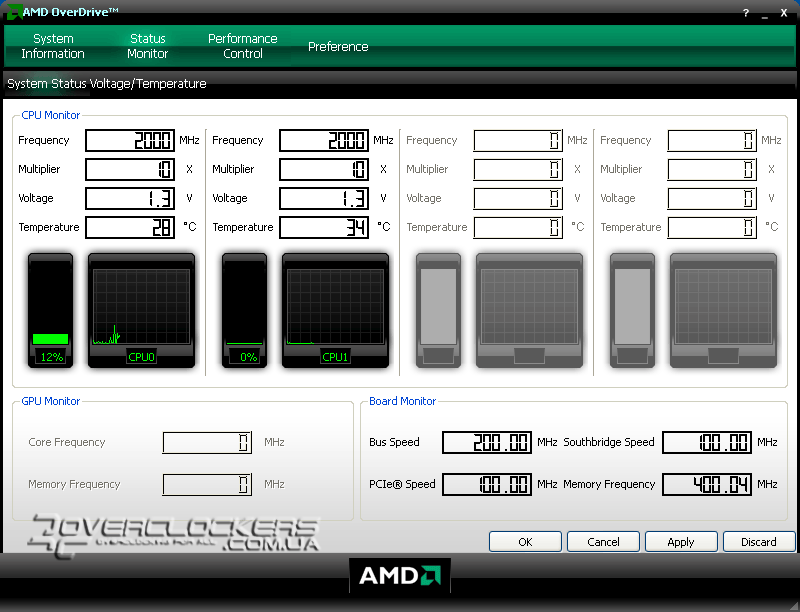The image size is (800, 612).
Task: Click the CPU1 Frequency 2000 field
Action: pos(324,140)
